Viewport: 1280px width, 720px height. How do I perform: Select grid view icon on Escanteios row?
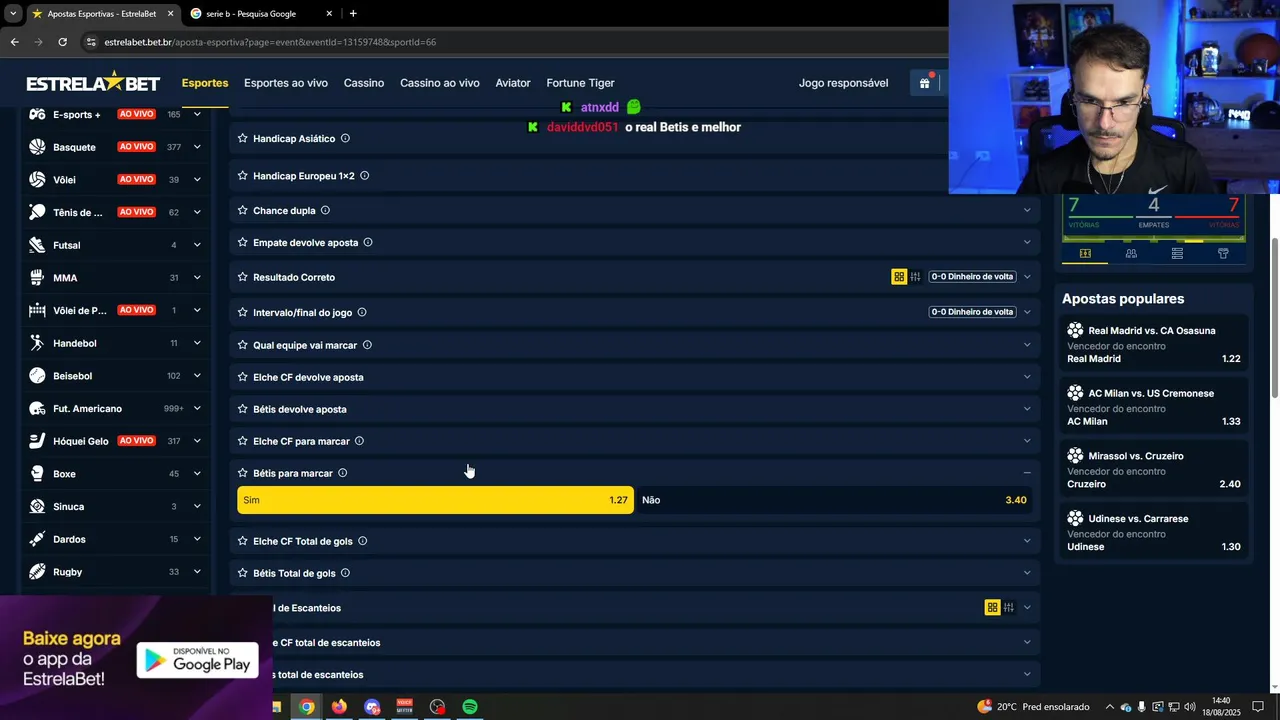(x=992, y=607)
